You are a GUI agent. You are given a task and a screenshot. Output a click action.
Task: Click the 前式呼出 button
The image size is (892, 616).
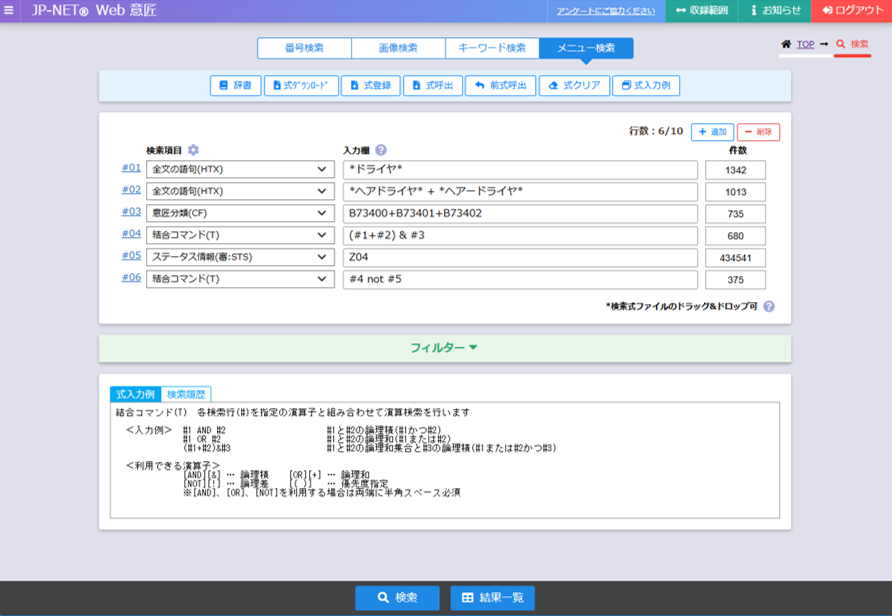point(501,85)
